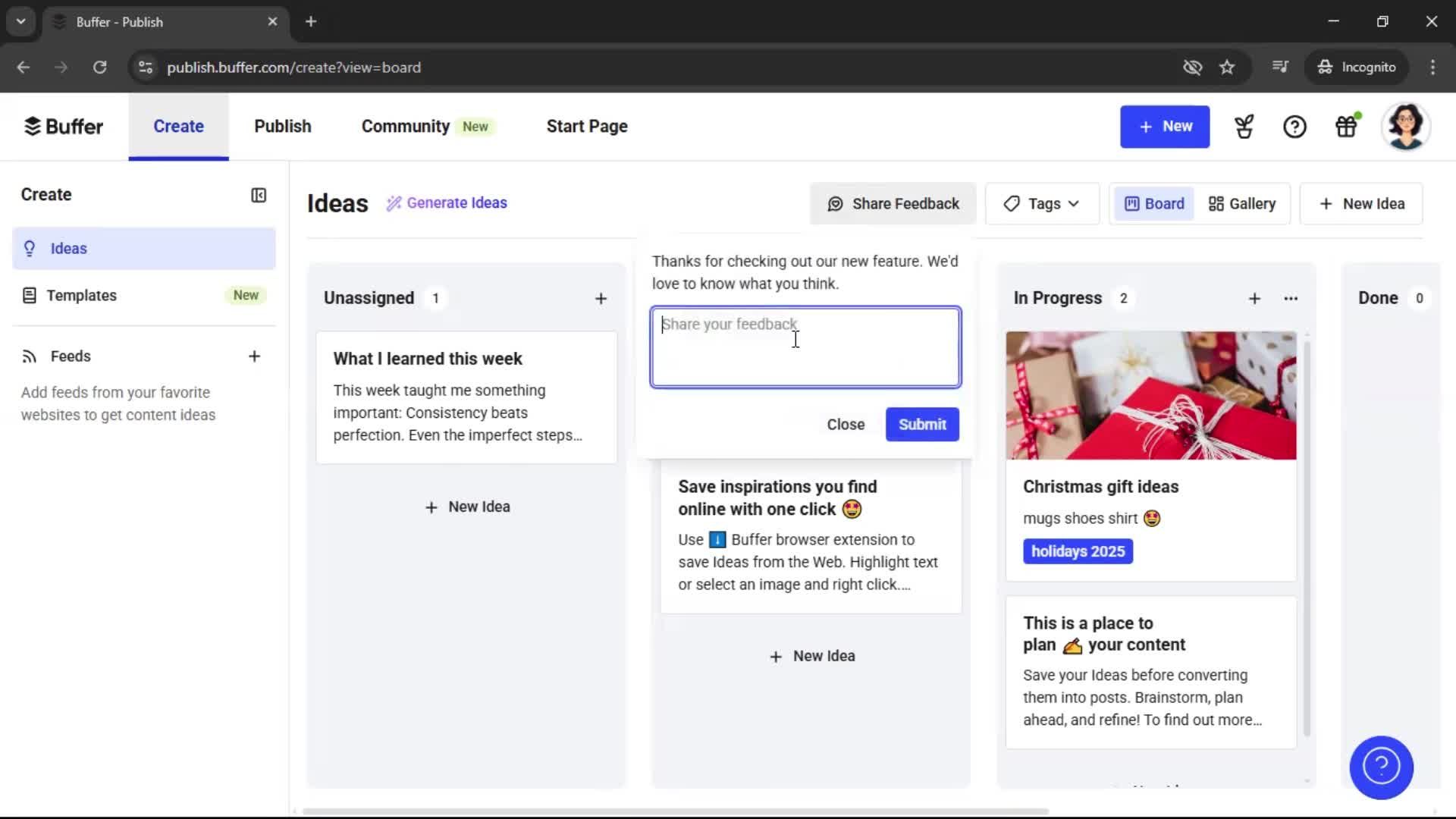
Task: Click the Generate Ideas sparkle icon
Action: tap(394, 202)
